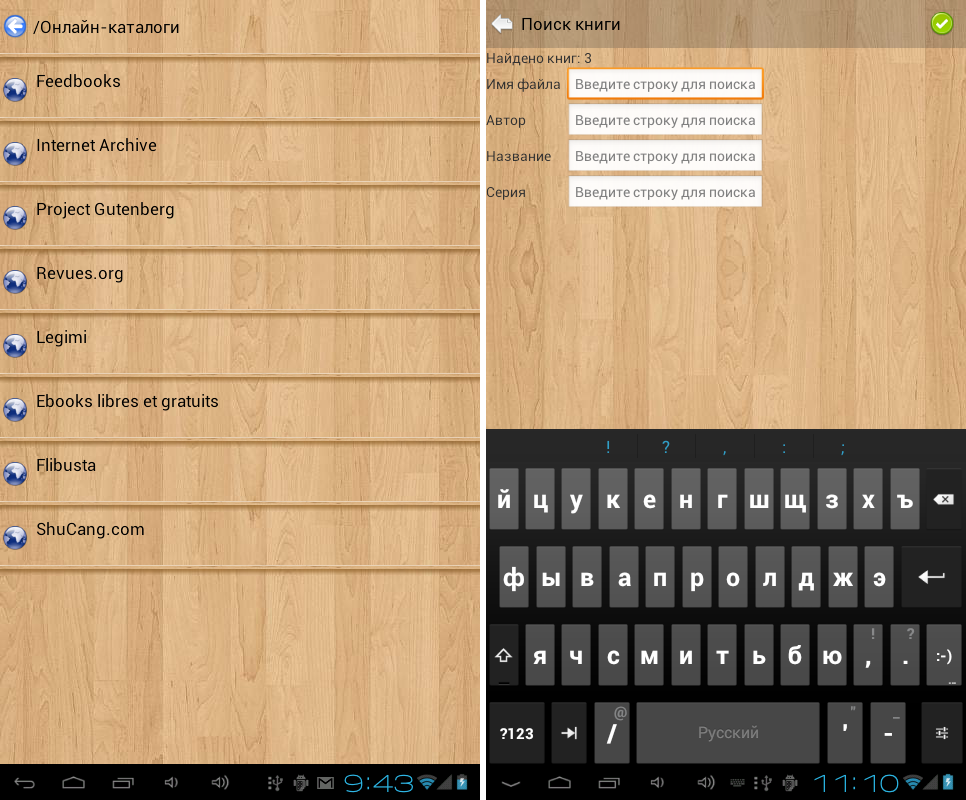Screen dimensions: 966x800
Task: Tap the apostrophe key on keyboard
Action: click(845, 733)
